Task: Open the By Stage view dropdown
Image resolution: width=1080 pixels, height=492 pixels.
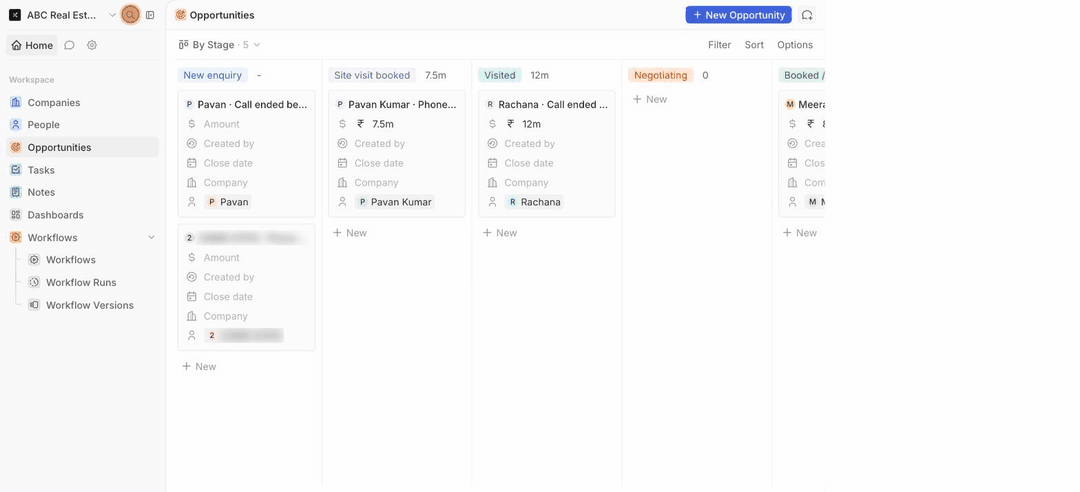Action: point(220,45)
